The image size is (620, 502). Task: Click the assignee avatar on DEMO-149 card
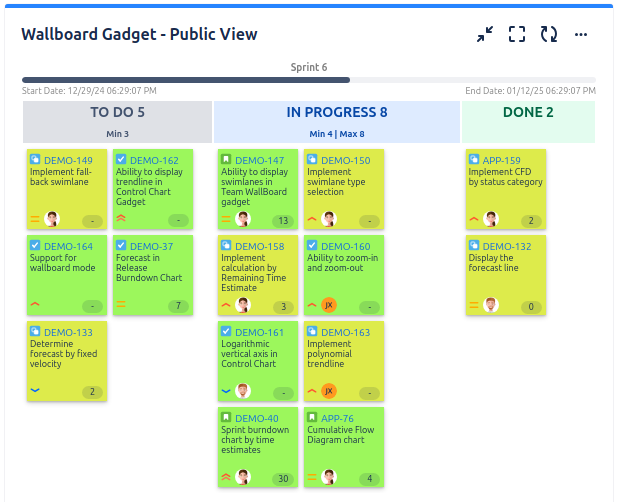51,219
